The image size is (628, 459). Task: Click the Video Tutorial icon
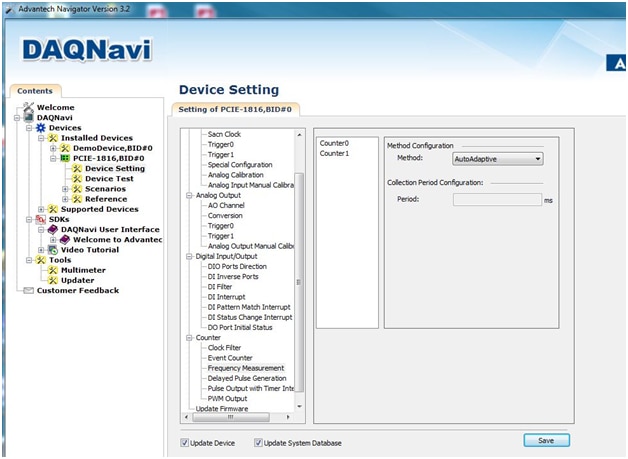(52, 250)
